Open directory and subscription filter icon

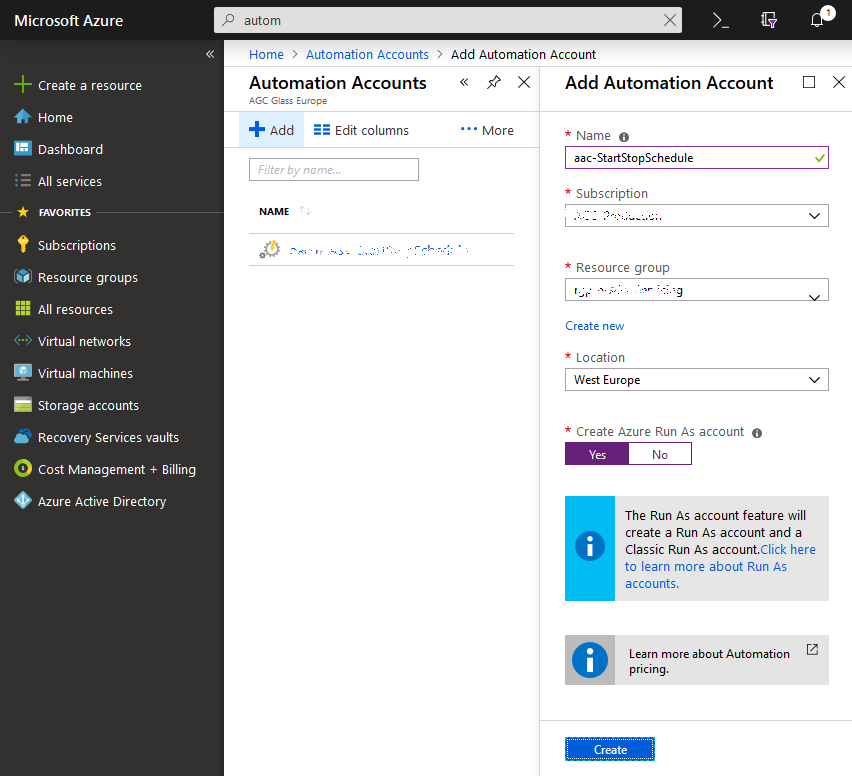768,20
